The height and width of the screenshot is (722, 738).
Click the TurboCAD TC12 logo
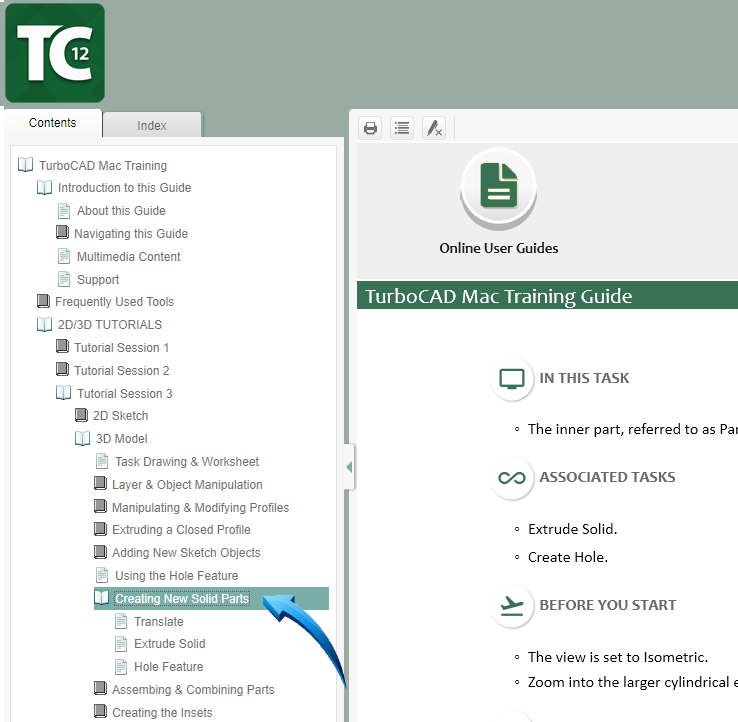pyautogui.click(x=55, y=53)
